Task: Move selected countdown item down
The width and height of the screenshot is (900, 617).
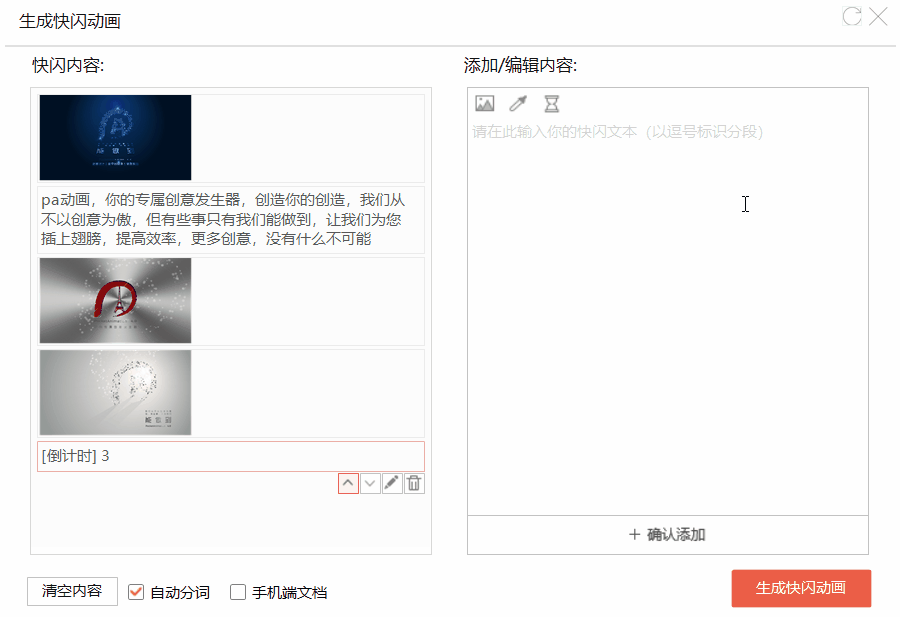Action: click(370, 483)
